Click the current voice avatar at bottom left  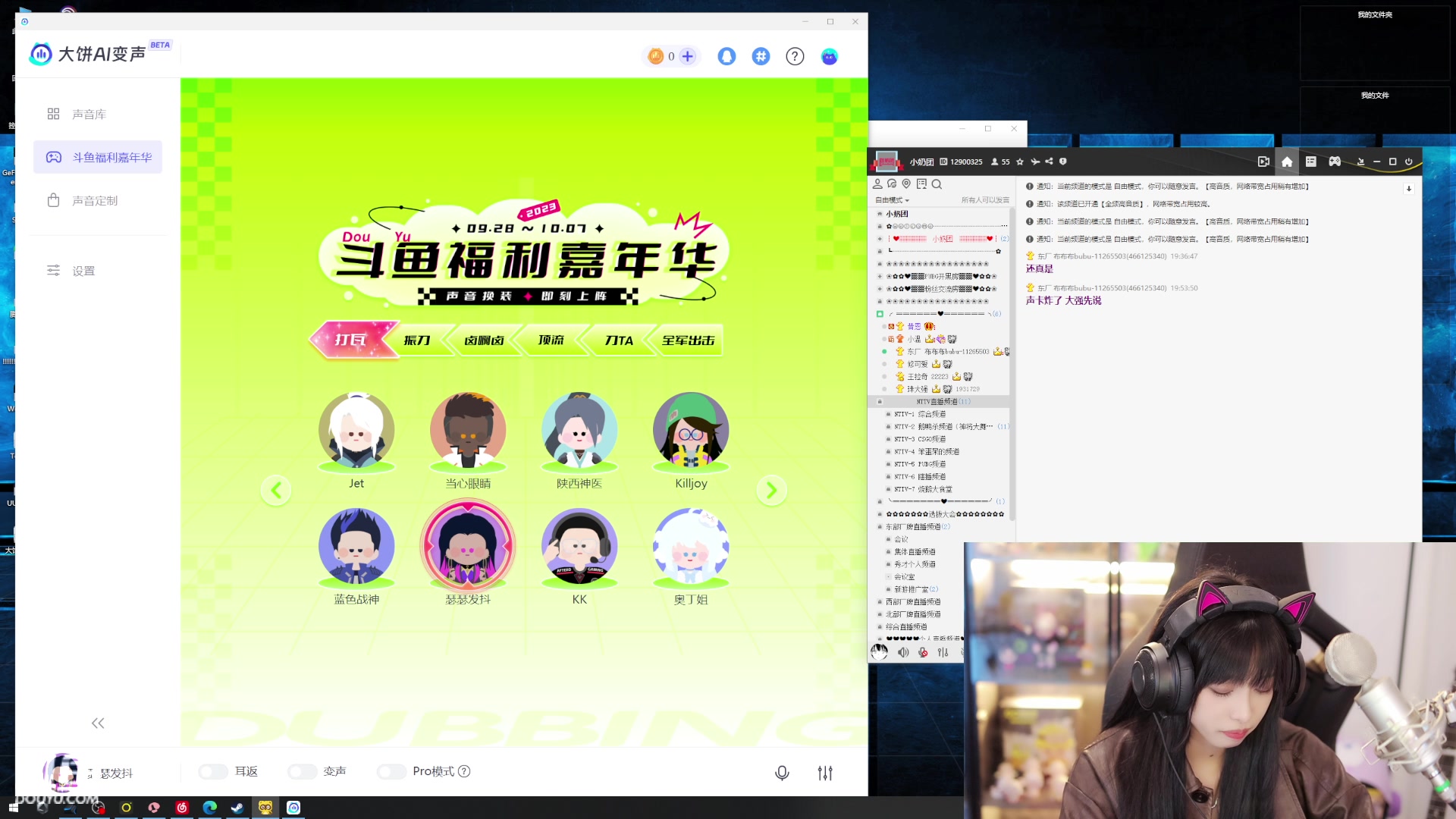(61, 773)
